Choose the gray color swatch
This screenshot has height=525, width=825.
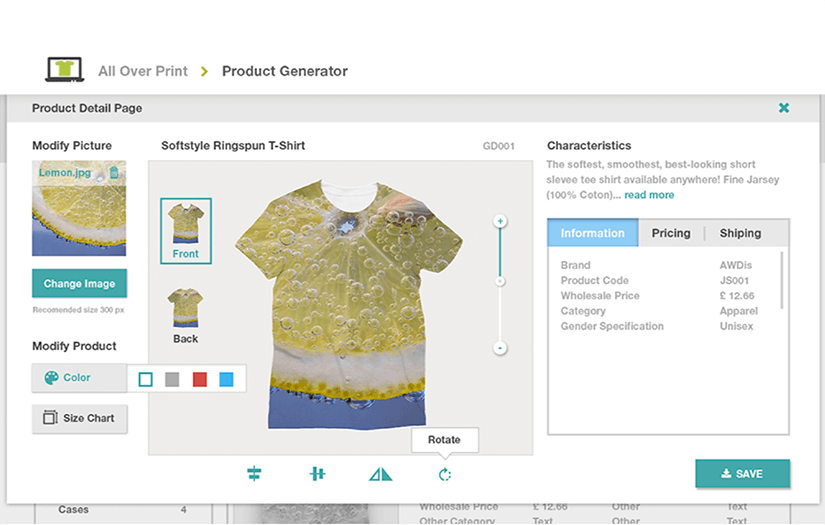(172, 379)
